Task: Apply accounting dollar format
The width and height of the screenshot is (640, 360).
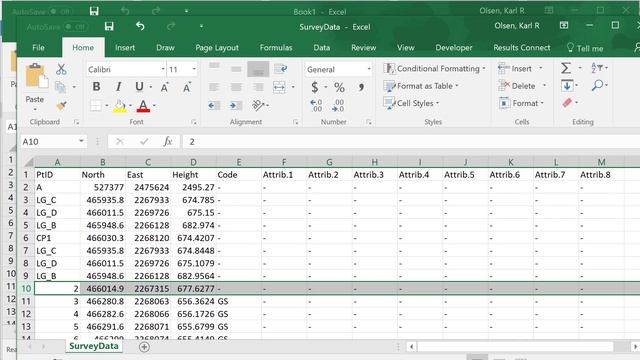Action: click(315, 87)
